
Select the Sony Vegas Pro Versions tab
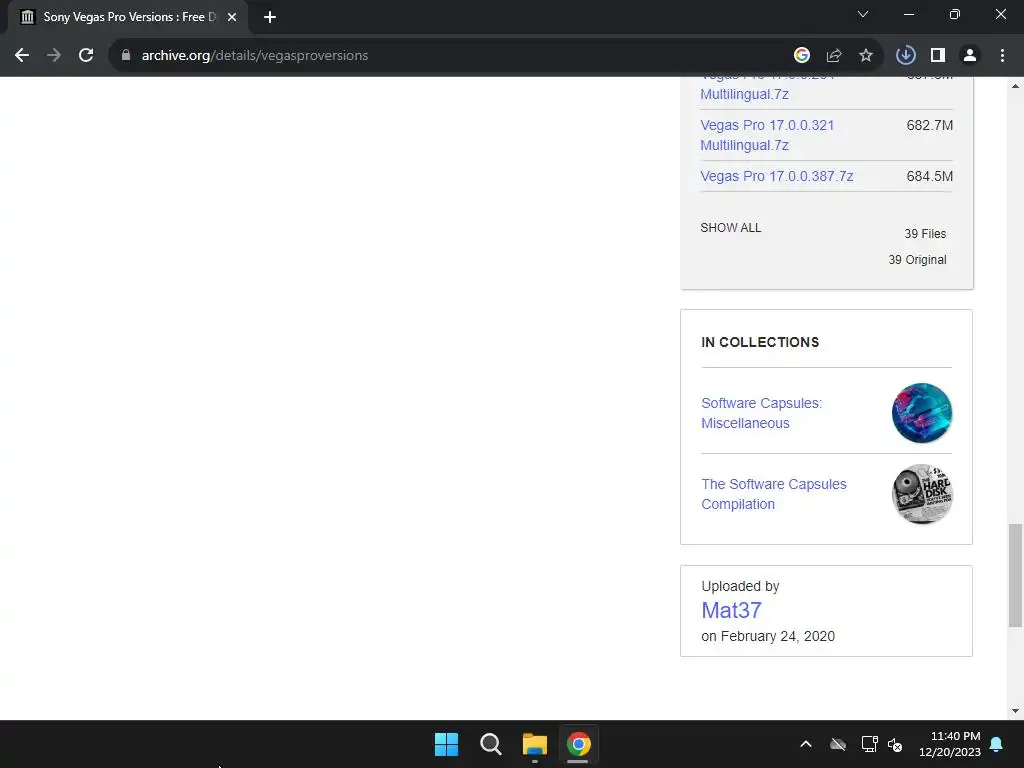[127, 17]
